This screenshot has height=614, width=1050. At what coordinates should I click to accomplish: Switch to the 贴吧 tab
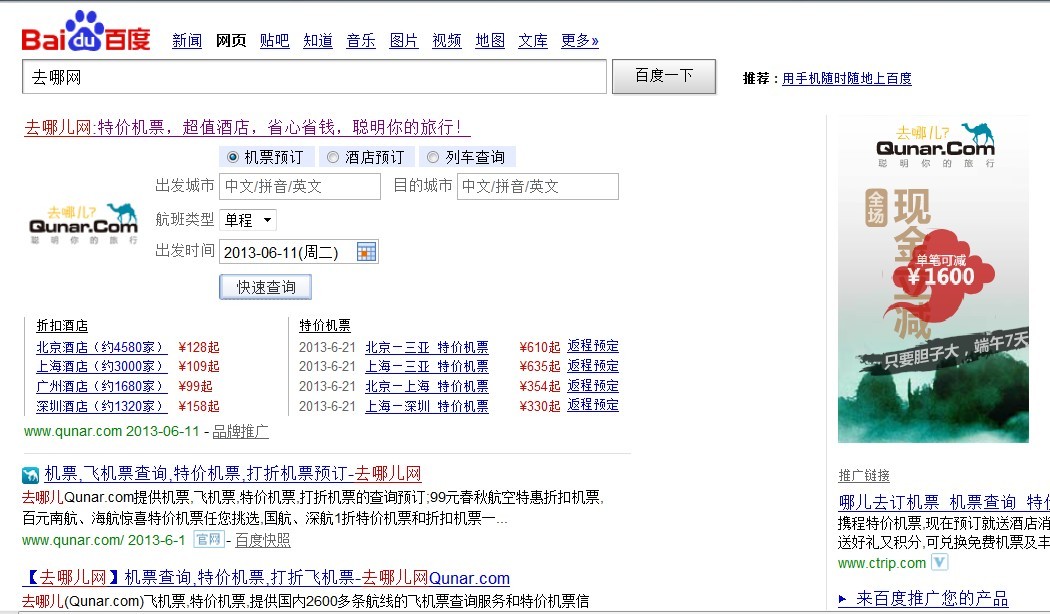point(275,41)
